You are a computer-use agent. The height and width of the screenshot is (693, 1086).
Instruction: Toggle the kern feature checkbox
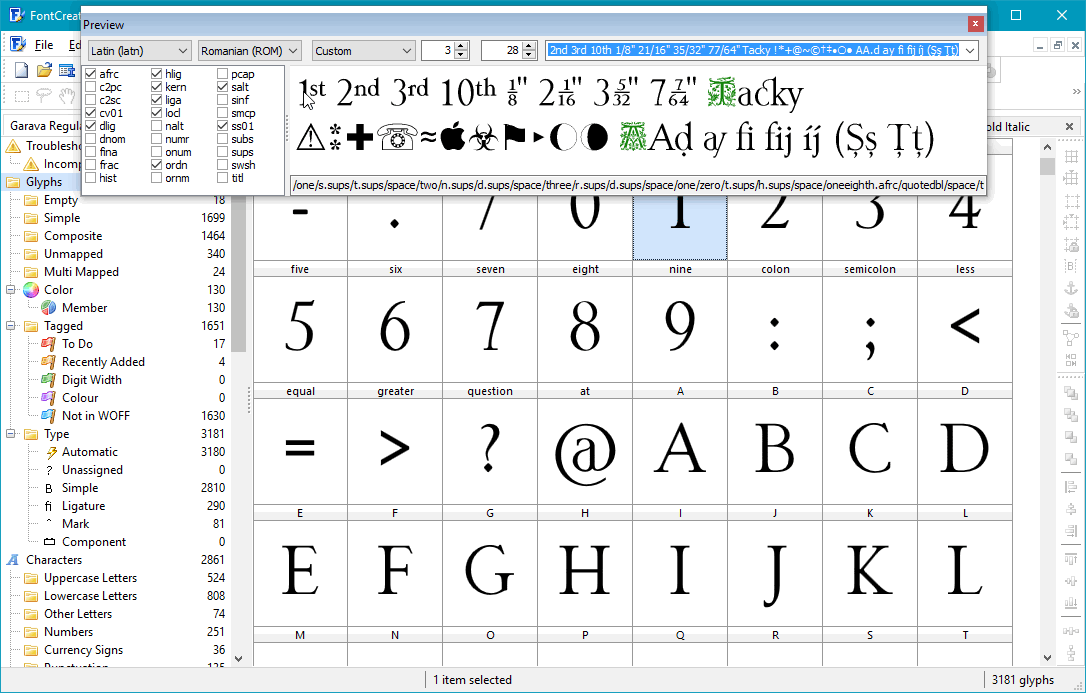tap(157, 87)
